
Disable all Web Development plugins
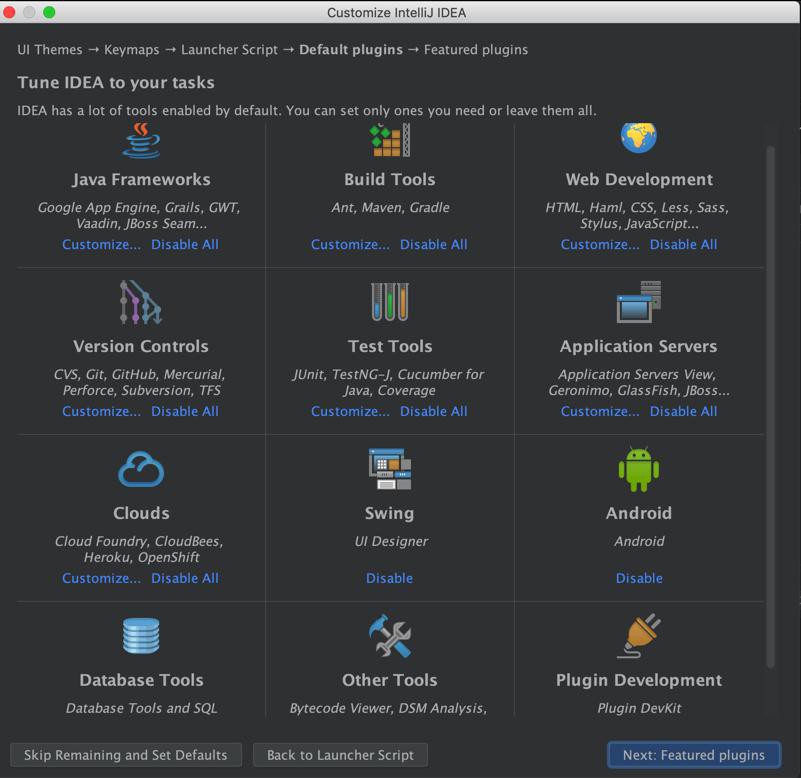coord(684,245)
